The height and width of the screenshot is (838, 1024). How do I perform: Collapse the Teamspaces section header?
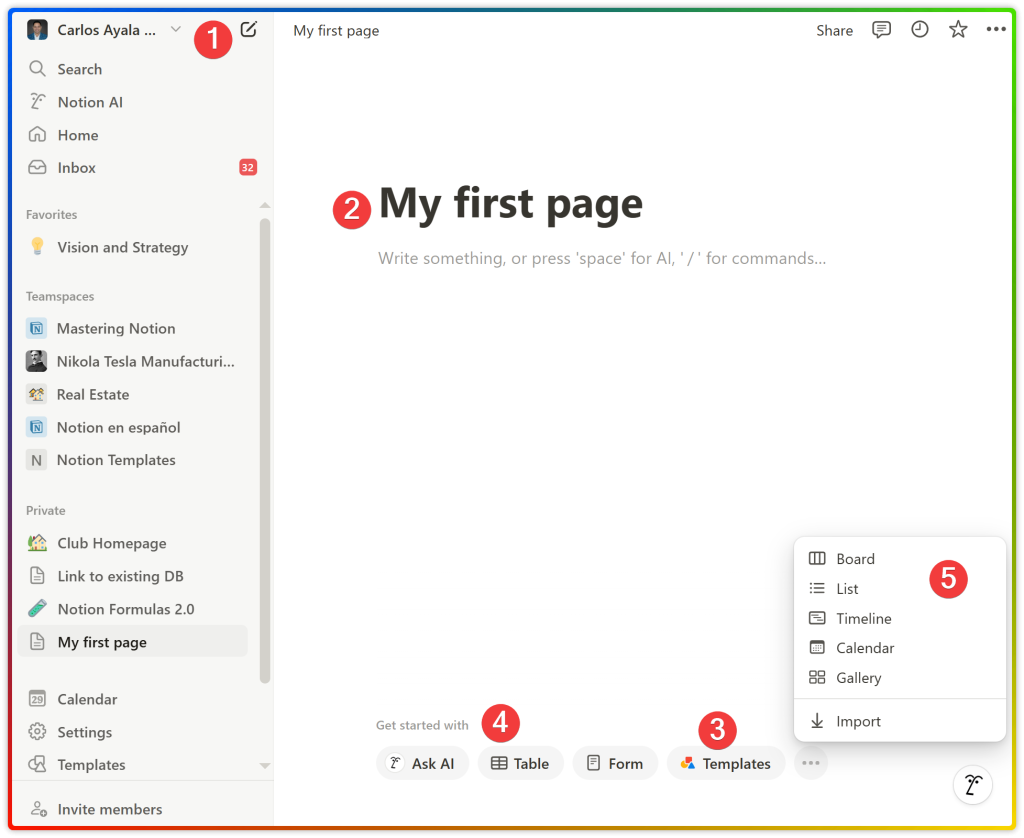[60, 297]
